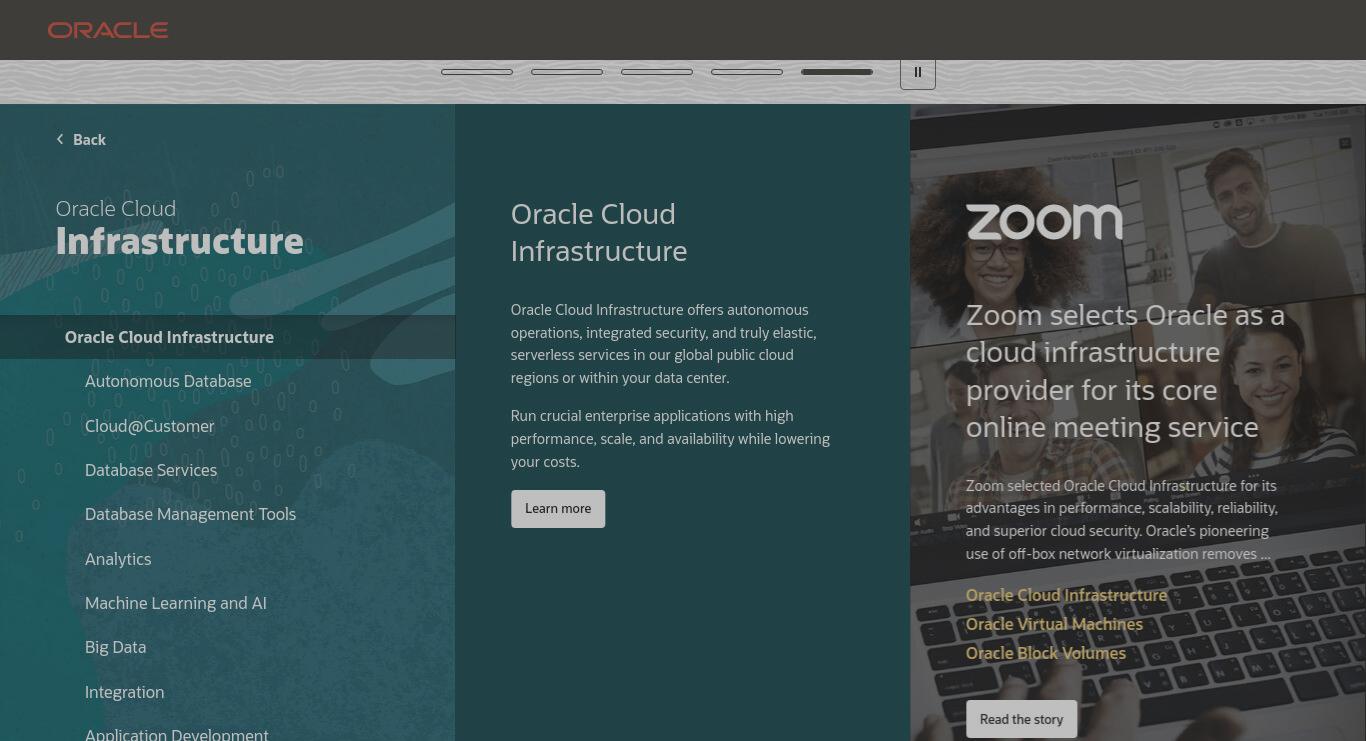Open Application Development menu entry
This screenshot has height=741, width=1366.
pyautogui.click(x=177, y=734)
